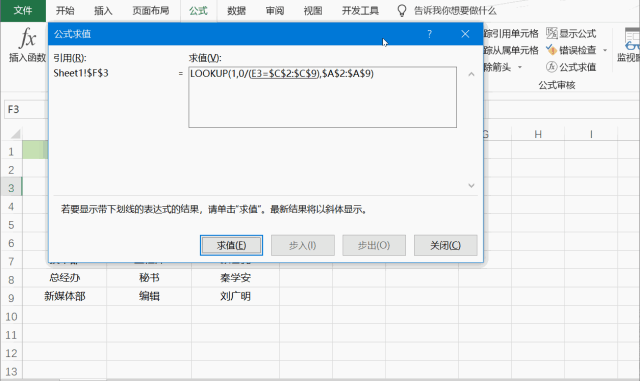Screen dimensions: 640x381
Task: Select row 8 header
Action: pos(11,280)
